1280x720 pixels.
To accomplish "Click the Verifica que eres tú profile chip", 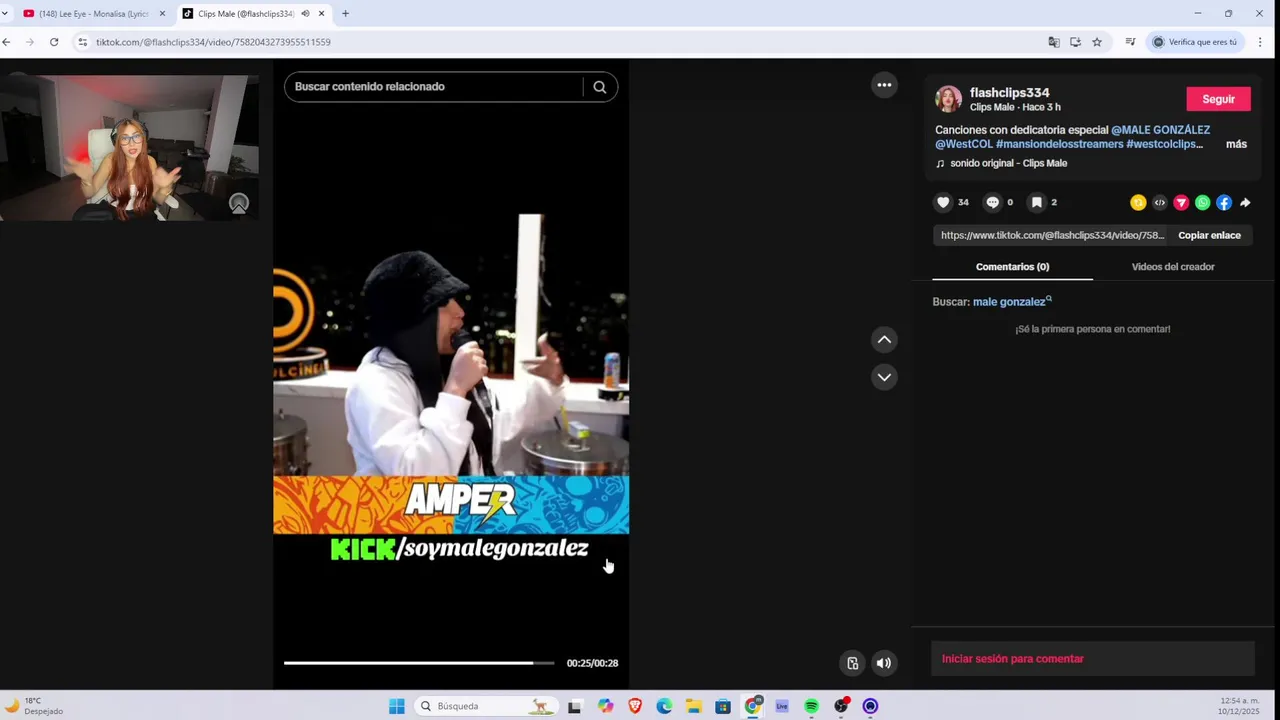I will [x=1195, y=42].
